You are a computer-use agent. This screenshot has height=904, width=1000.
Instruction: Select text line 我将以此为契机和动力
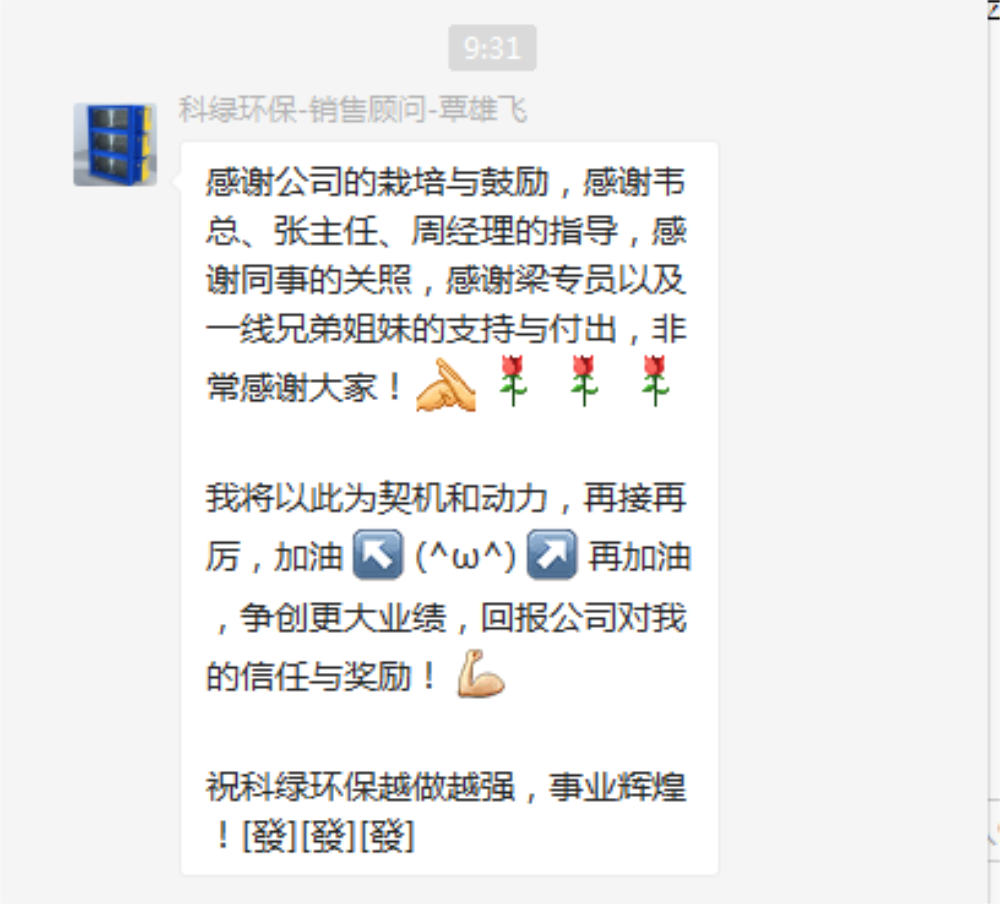pos(377,498)
